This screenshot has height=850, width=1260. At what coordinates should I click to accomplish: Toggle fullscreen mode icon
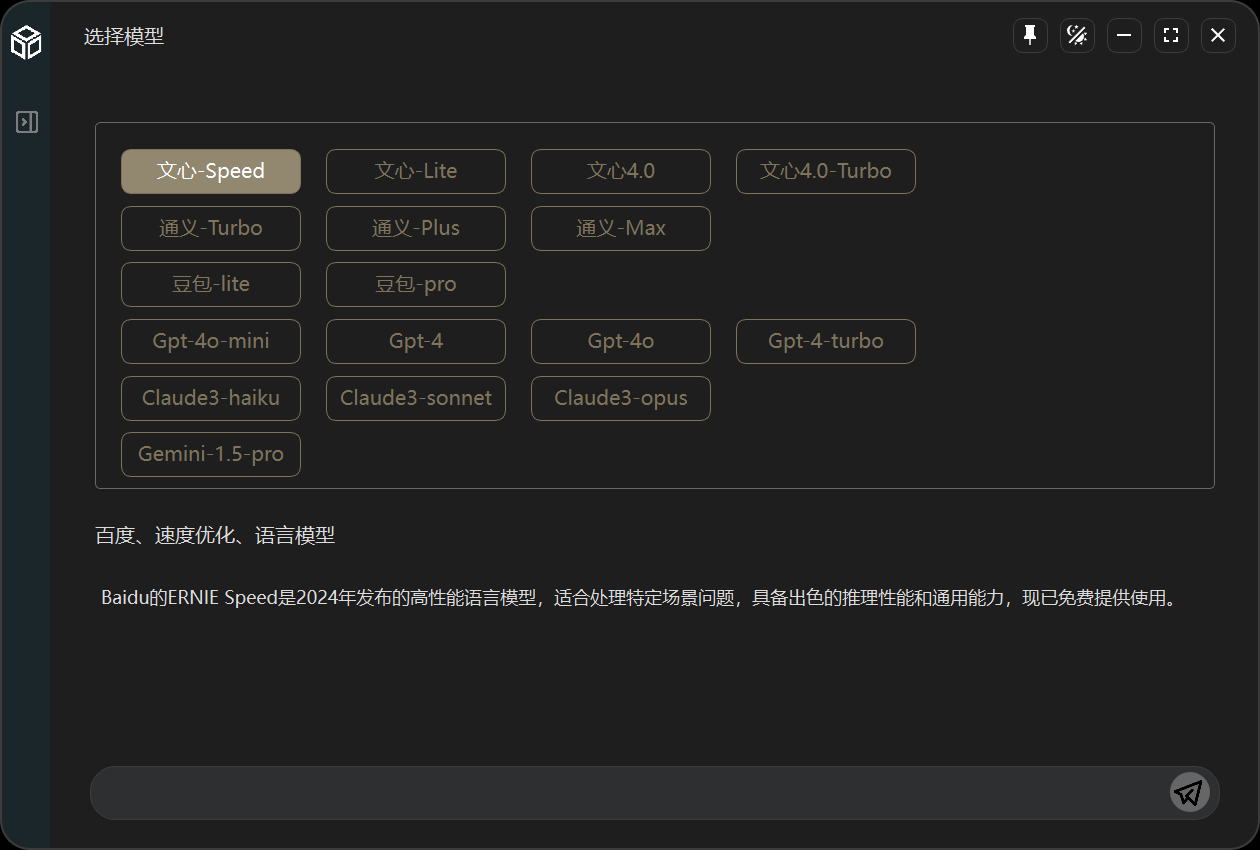tap(1171, 36)
